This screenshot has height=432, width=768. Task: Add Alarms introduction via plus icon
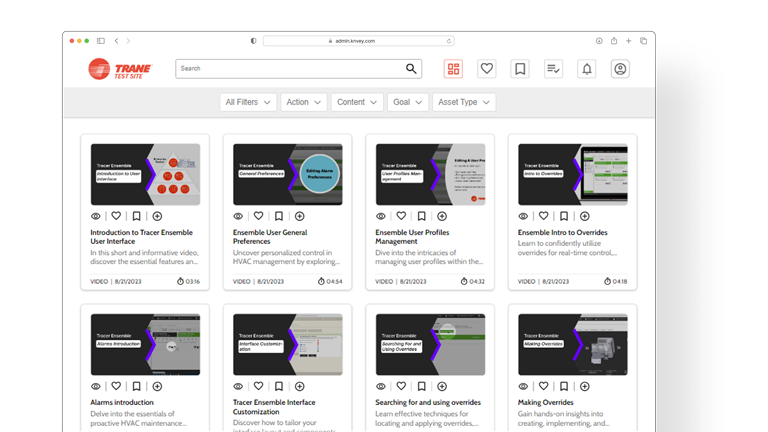coord(157,386)
